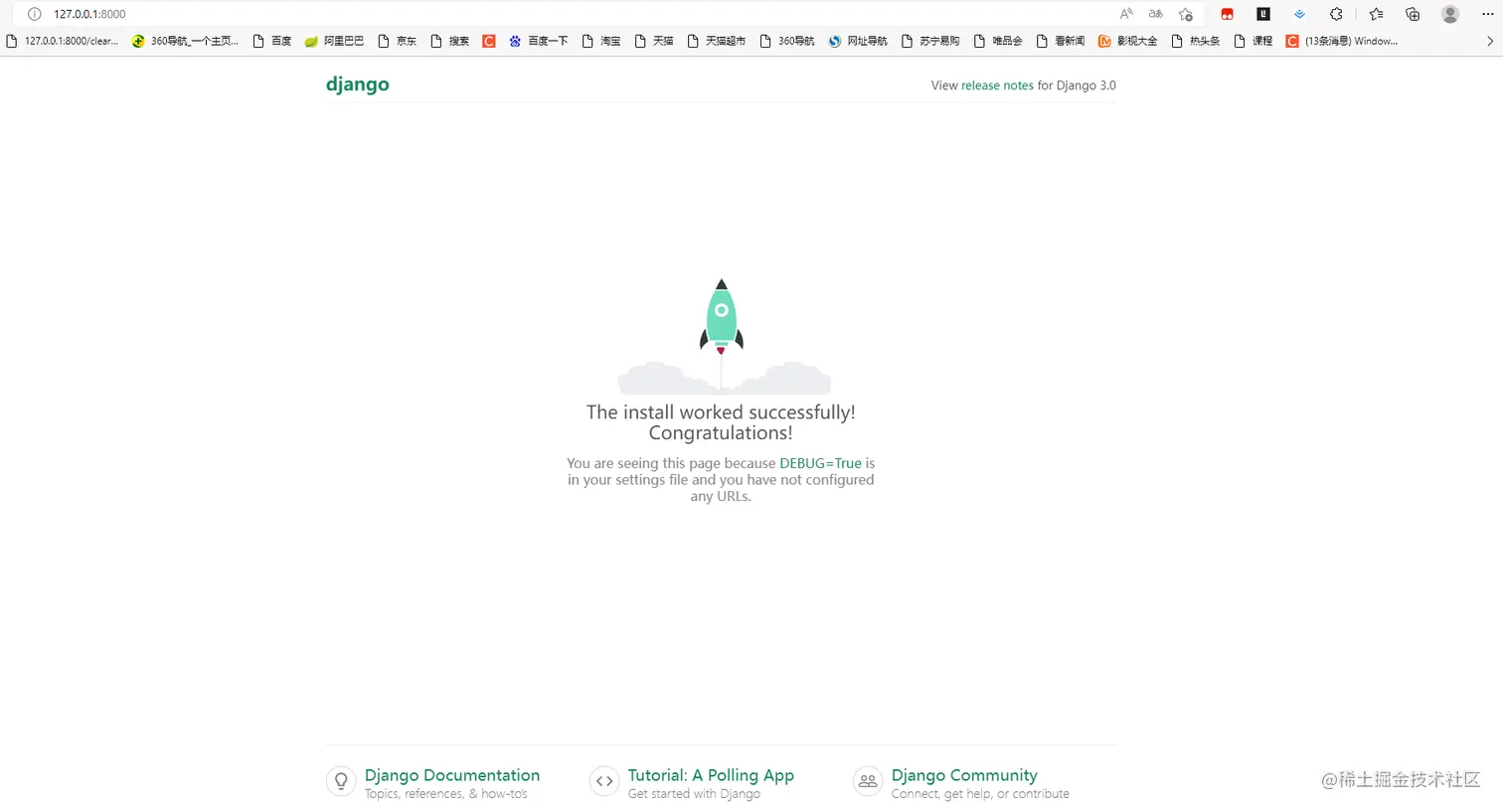
Task: Open the black square extension icon
Action: click(1263, 14)
